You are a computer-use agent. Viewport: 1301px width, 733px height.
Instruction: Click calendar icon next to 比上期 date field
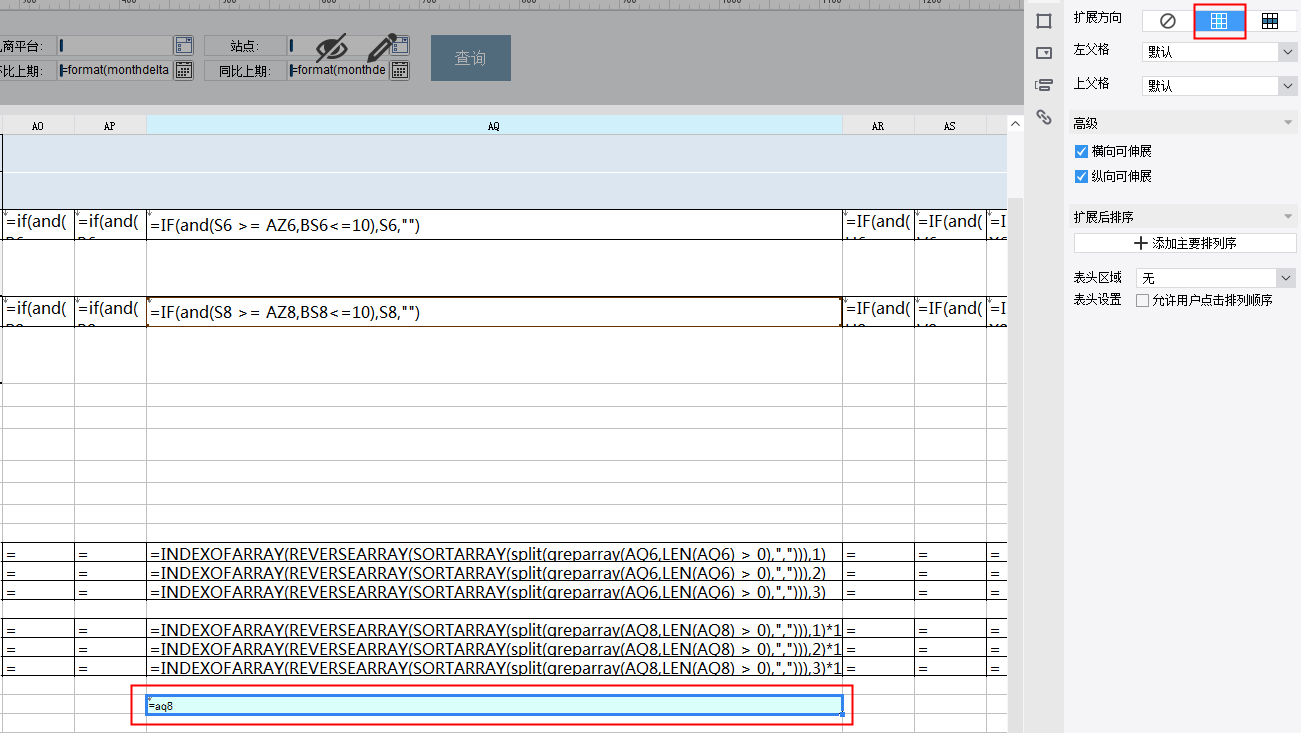183,70
